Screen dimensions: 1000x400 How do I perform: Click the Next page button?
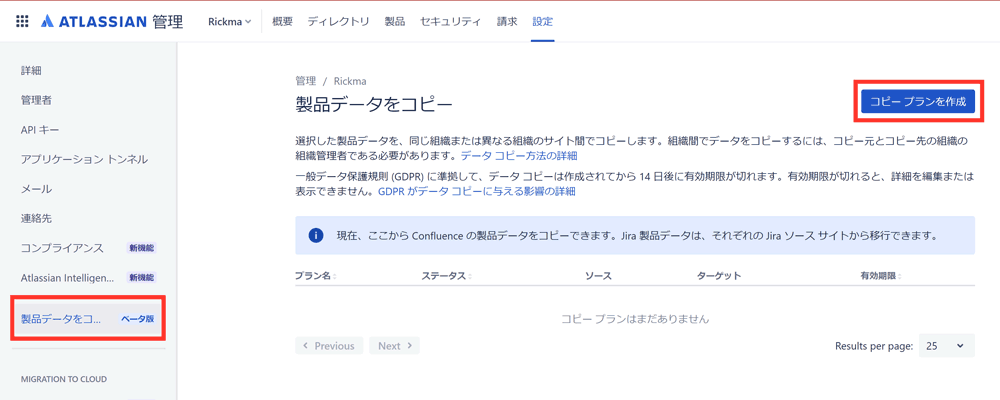click(x=395, y=346)
